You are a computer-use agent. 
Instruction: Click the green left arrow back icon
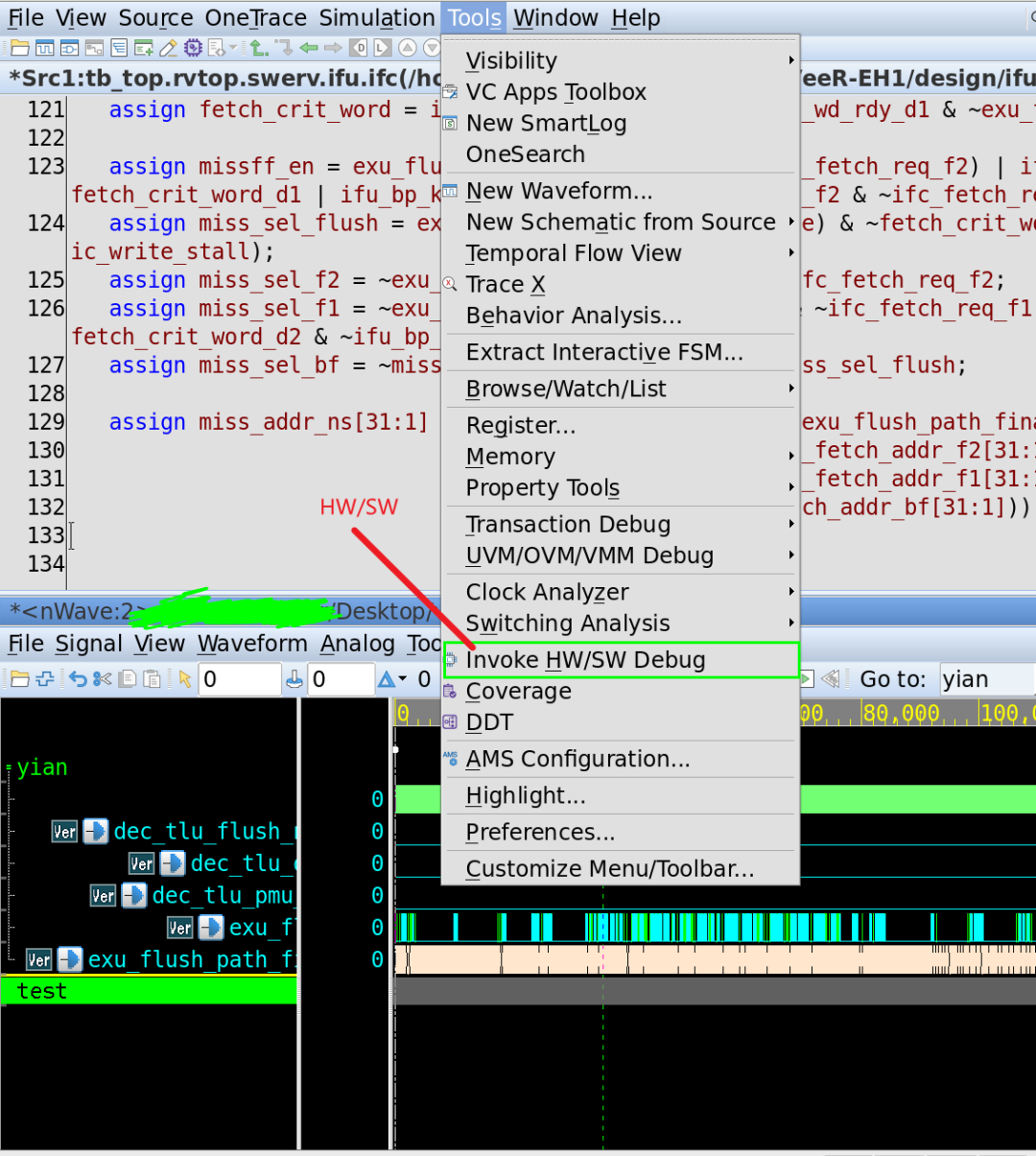coord(309,47)
